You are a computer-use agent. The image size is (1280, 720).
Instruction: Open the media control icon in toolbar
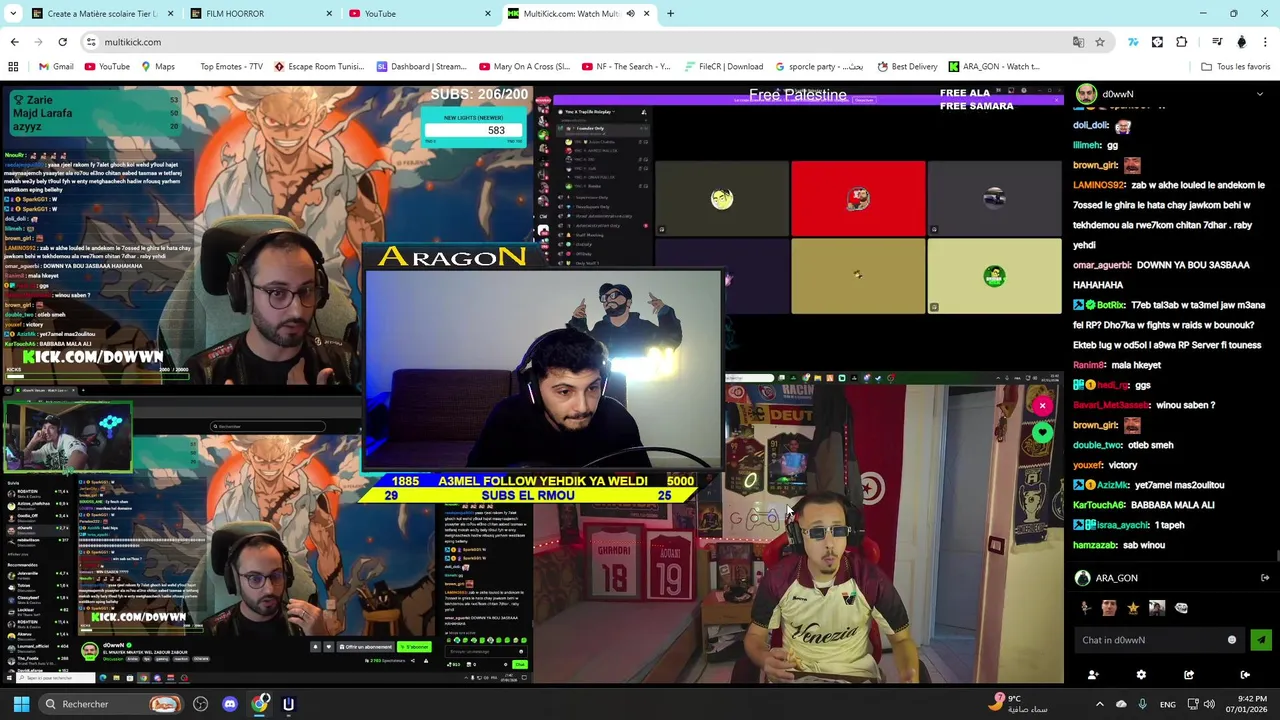(x=1217, y=42)
